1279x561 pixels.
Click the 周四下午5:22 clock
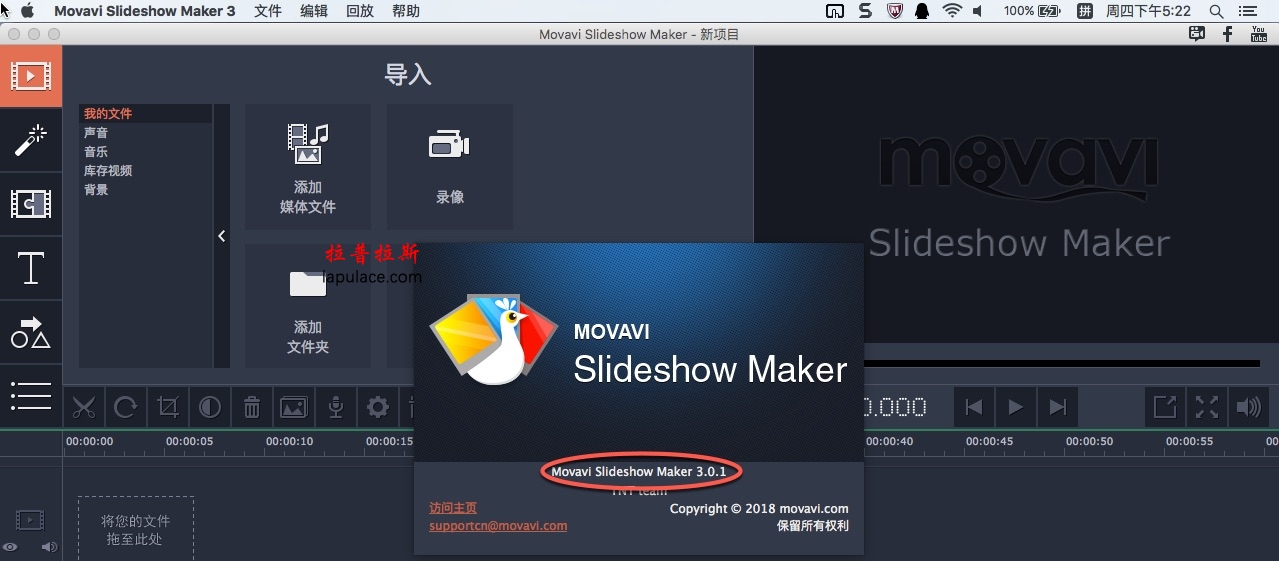pos(1148,11)
